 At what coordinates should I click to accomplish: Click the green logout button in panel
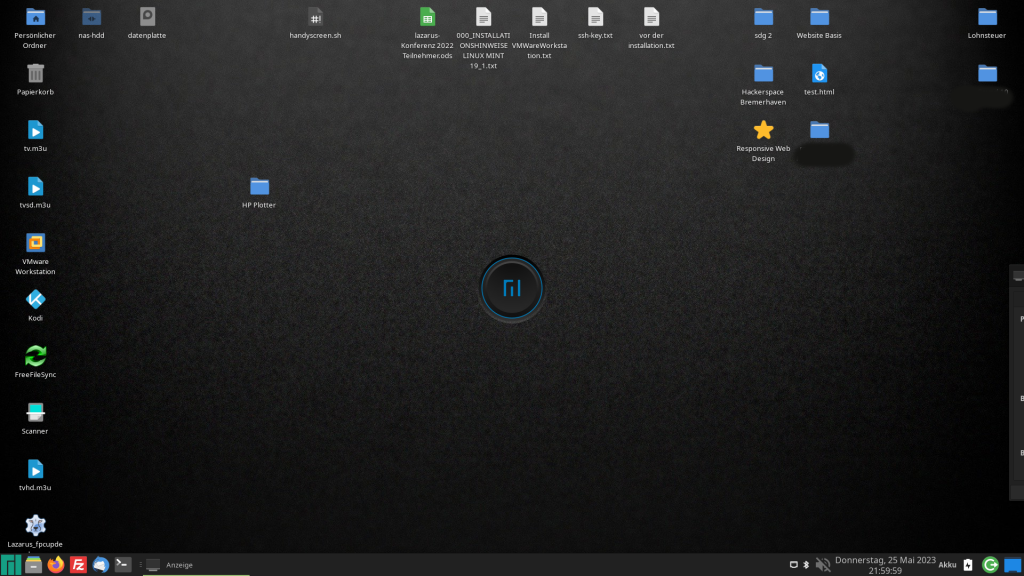[x=990, y=565]
